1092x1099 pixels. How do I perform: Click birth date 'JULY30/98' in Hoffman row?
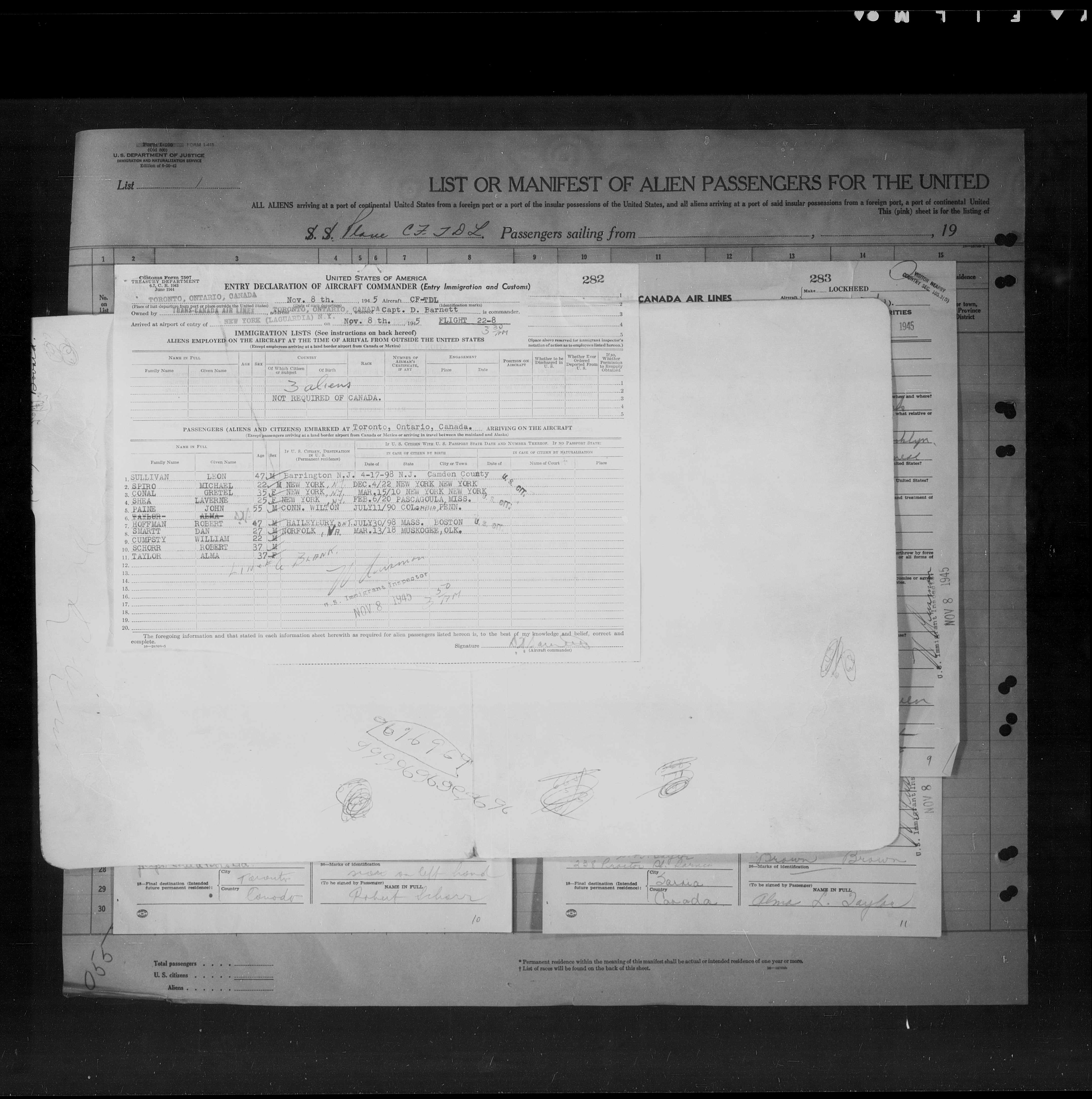(x=375, y=522)
